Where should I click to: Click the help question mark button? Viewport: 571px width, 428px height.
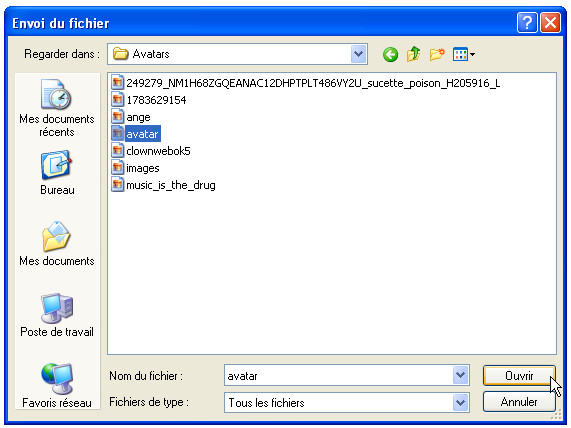point(527,23)
